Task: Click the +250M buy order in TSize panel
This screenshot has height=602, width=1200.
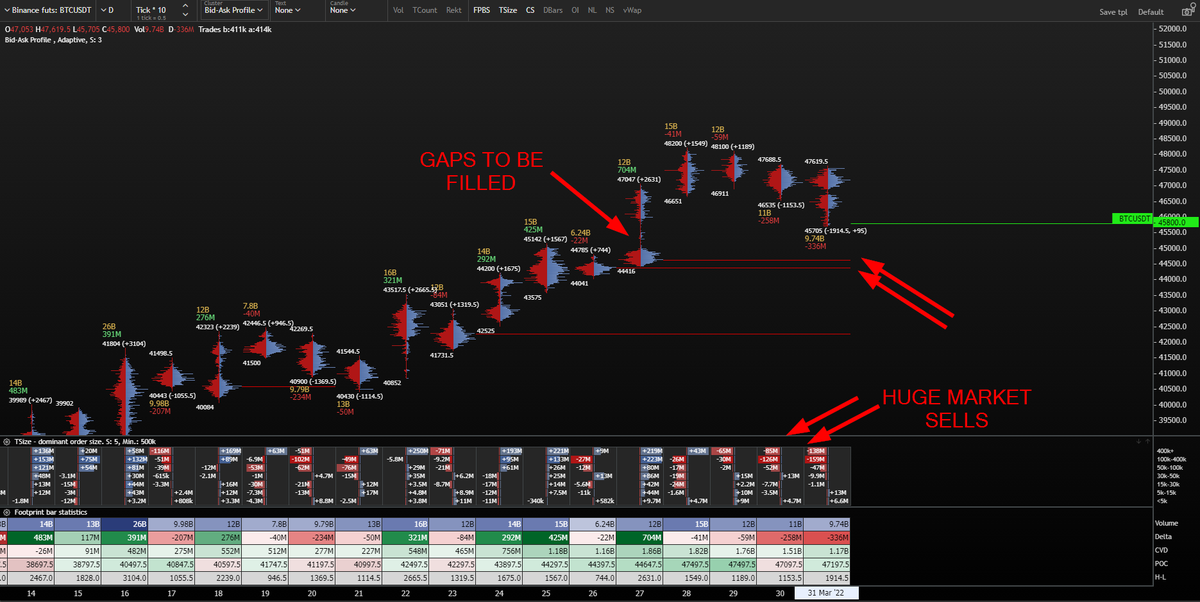Action: tap(419, 451)
